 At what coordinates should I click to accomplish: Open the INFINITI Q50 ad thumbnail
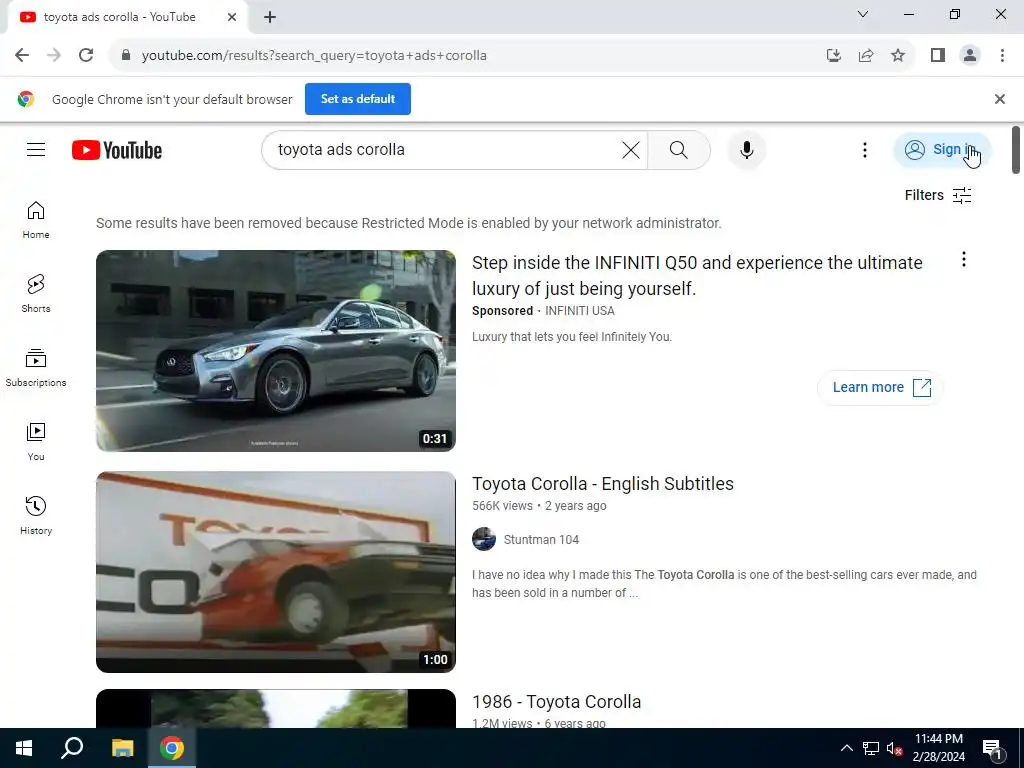(x=276, y=351)
